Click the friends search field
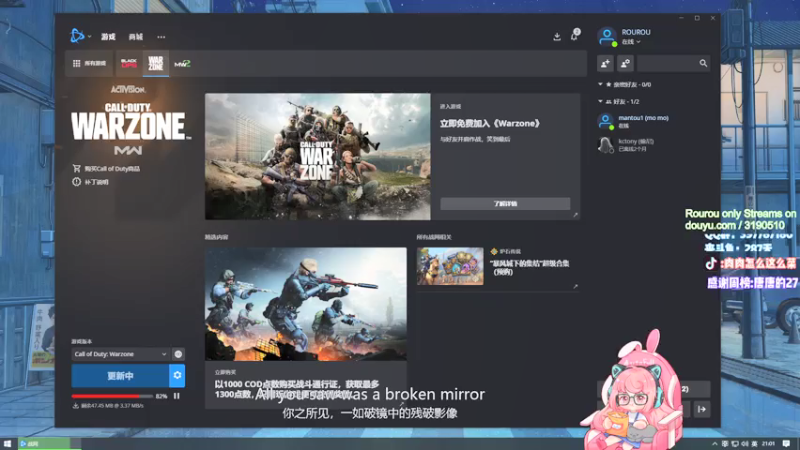Image resolution: width=800 pixels, height=450 pixels. coord(673,63)
